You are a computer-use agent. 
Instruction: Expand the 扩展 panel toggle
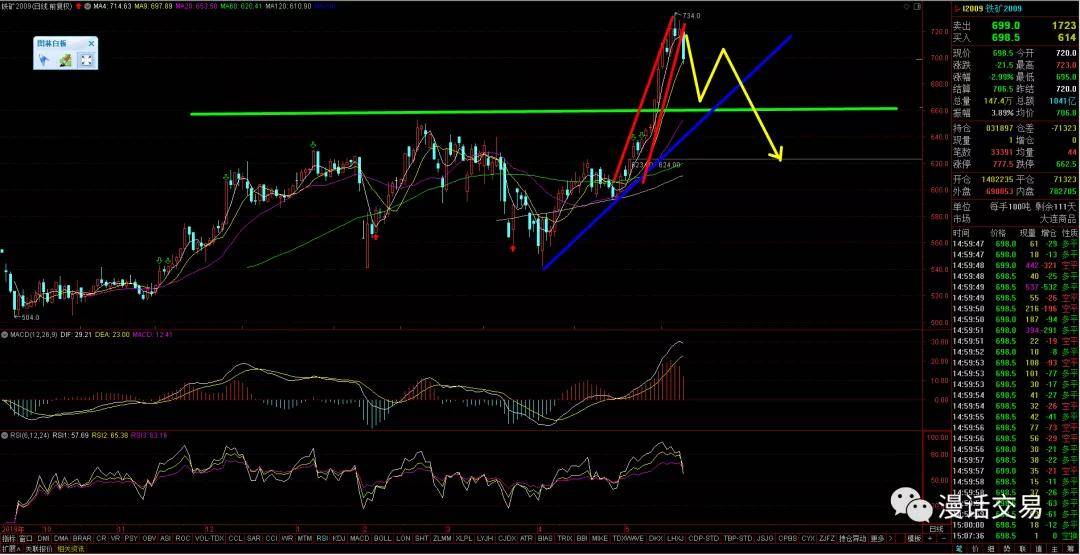click(x=11, y=549)
